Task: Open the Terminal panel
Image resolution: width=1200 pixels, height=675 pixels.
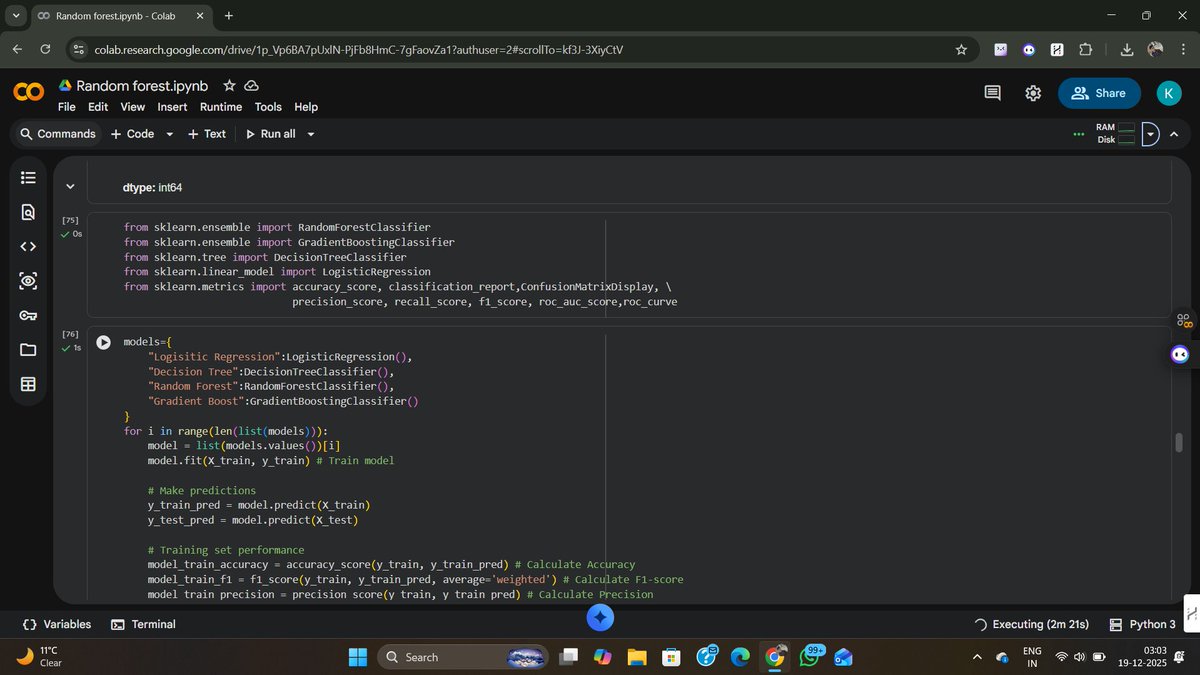Action: [x=143, y=624]
